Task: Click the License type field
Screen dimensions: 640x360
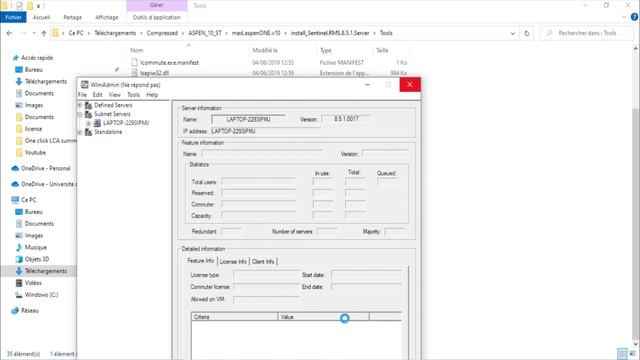Action: [266, 275]
